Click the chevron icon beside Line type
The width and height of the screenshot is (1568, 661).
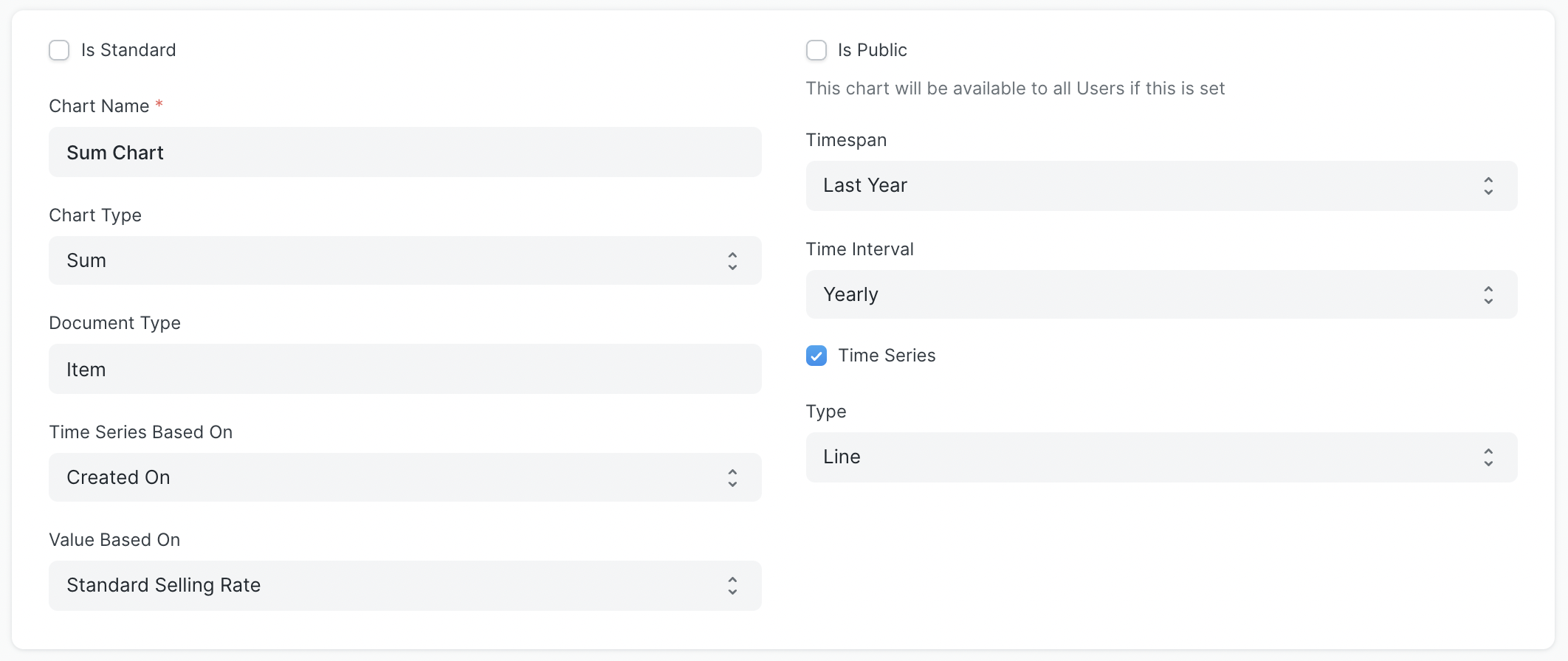tap(1489, 457)
